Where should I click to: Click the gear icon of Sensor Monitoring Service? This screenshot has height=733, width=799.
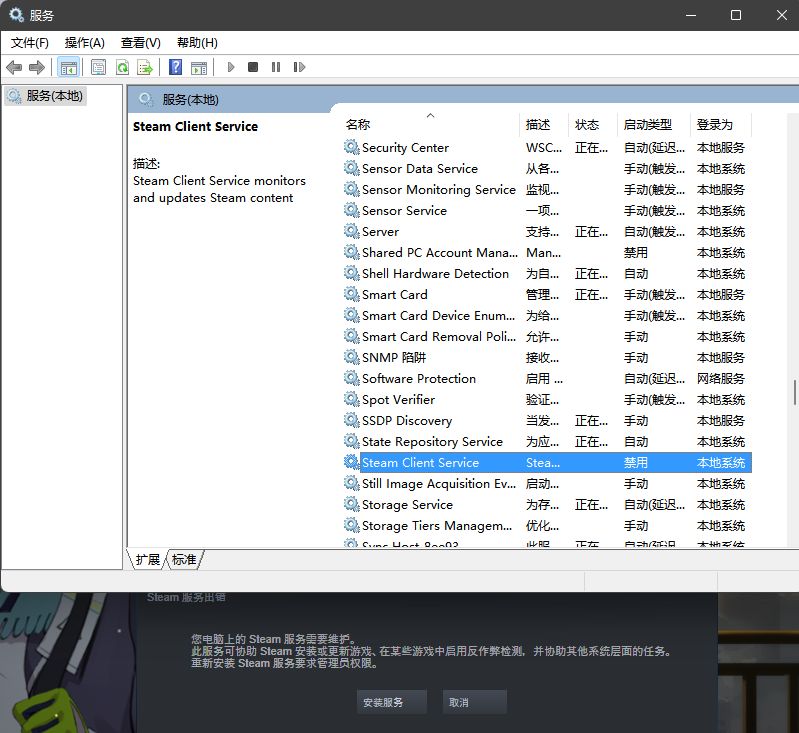click(352, 189)
